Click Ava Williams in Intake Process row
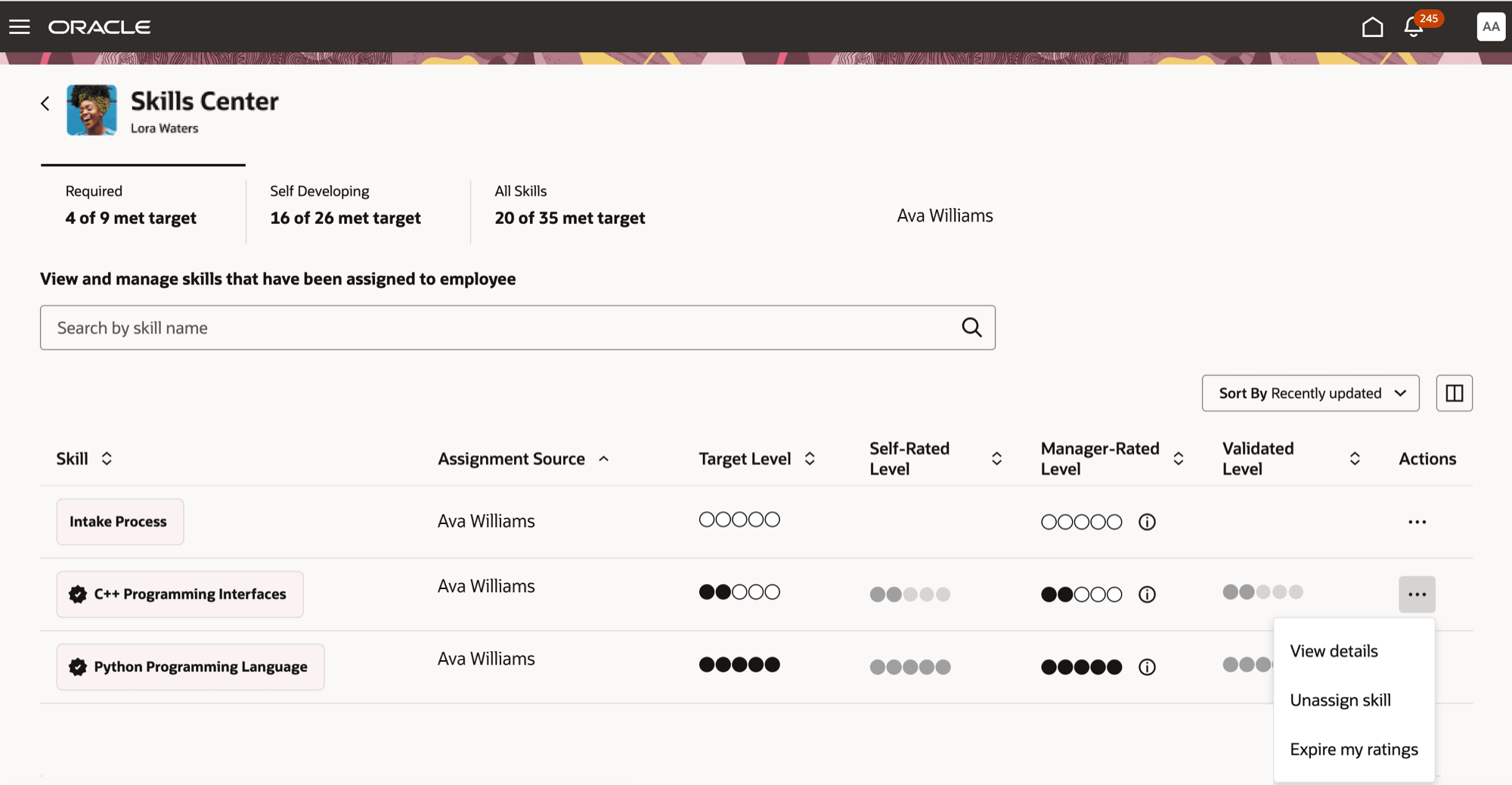 coord(486,521)
